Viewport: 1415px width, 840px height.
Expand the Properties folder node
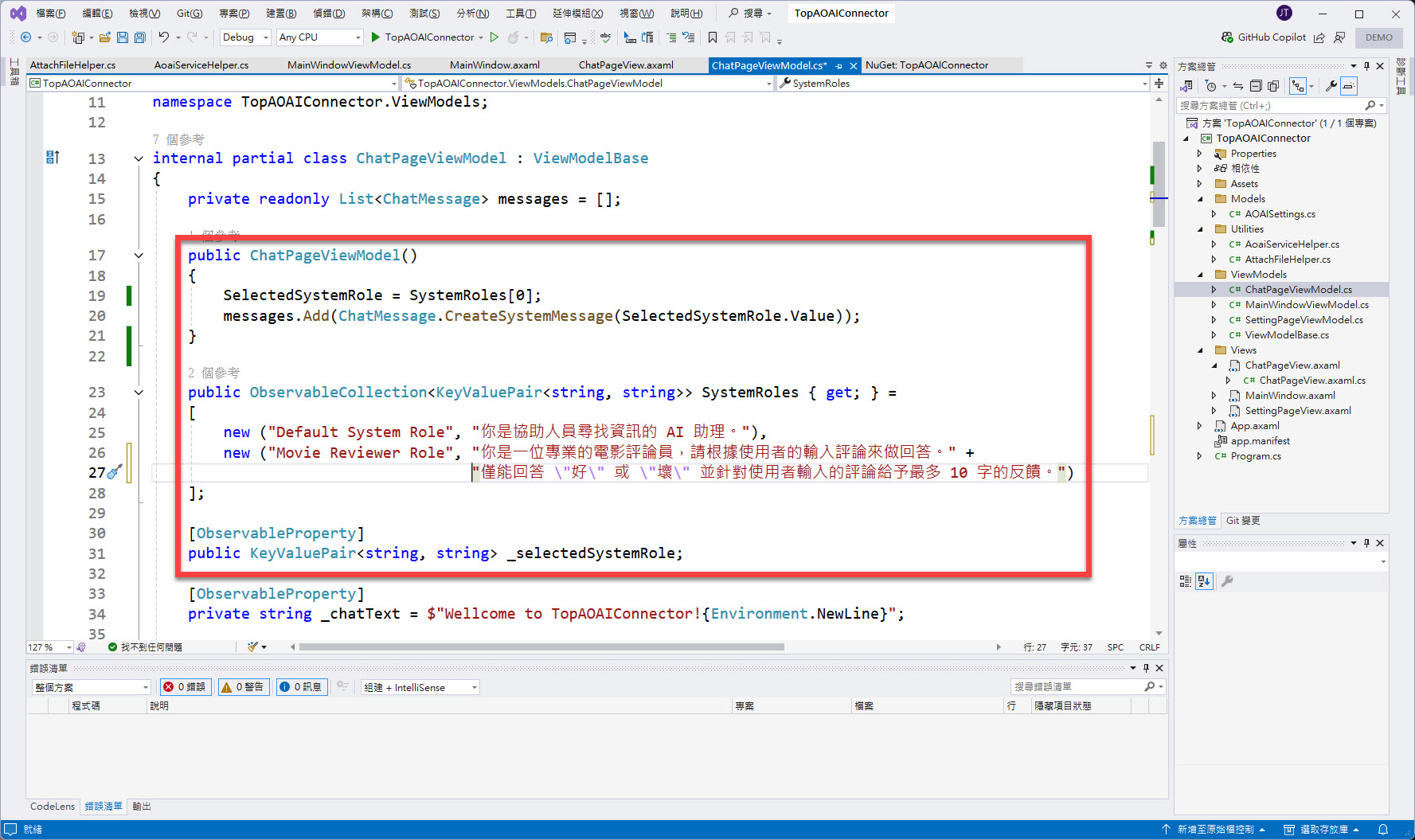tap(1200, 154)
